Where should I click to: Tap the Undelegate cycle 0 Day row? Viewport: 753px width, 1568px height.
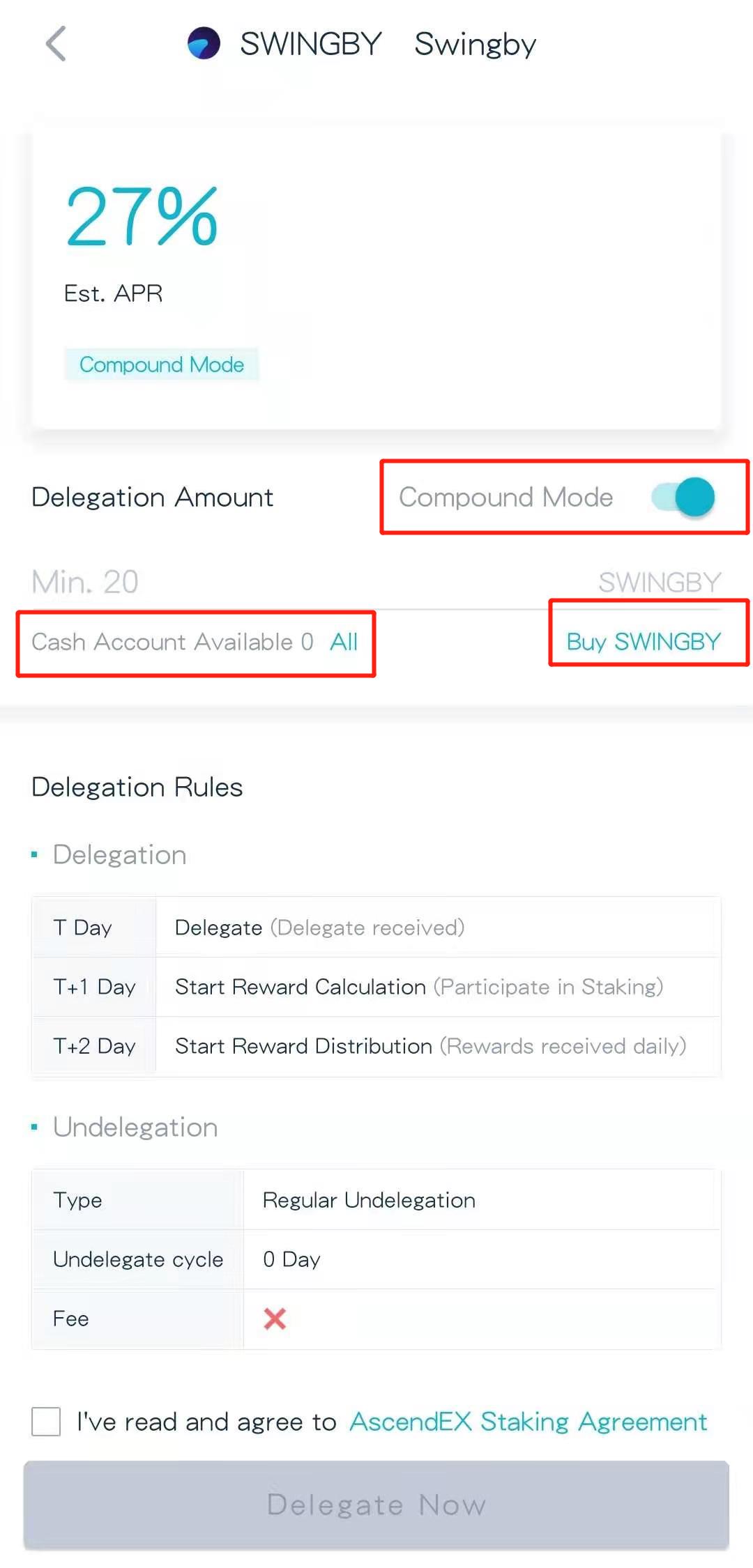pyautogui.click(x=376, y=1259)
